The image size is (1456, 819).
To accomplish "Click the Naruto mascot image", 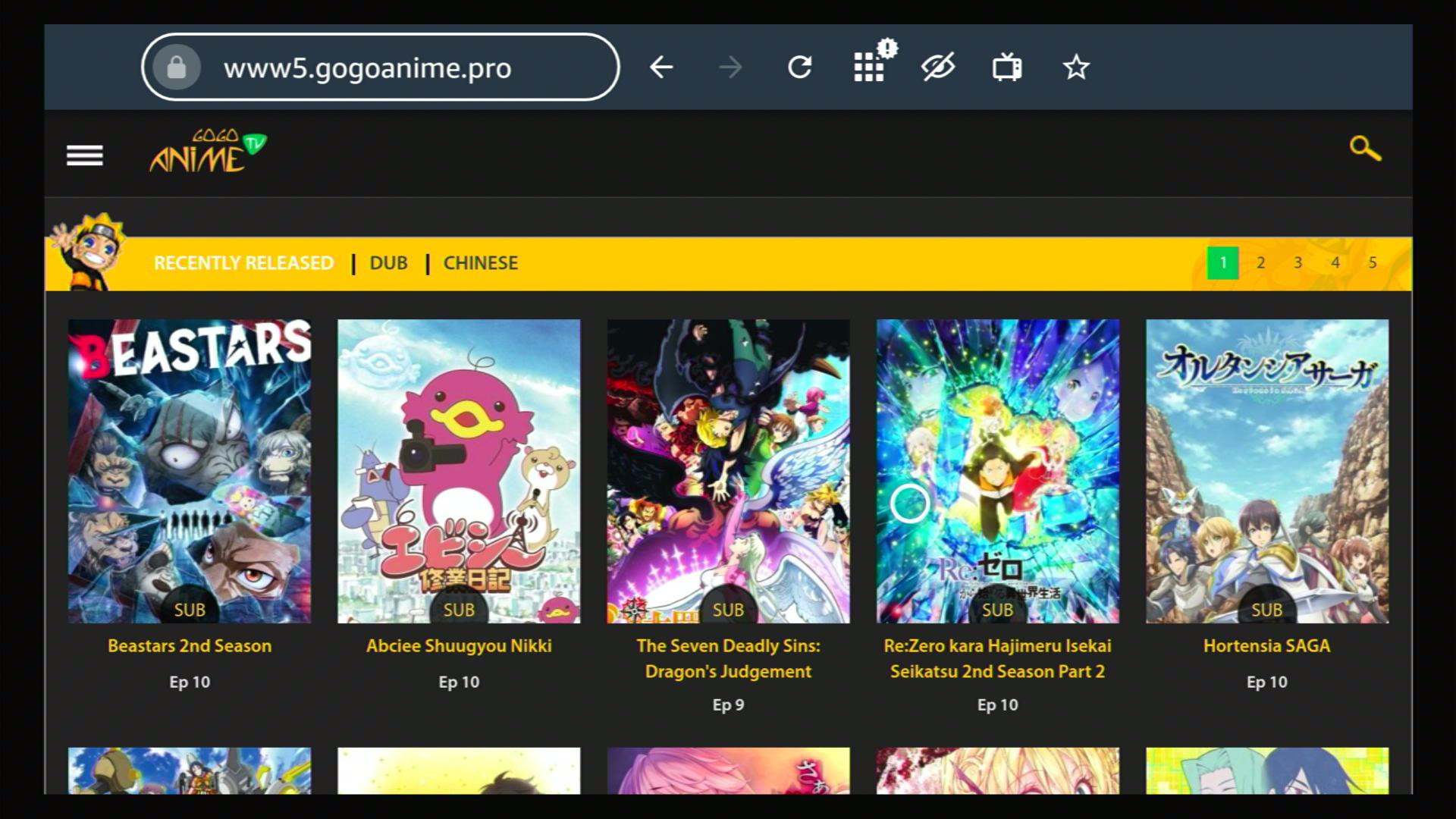I will pos(89,252).
